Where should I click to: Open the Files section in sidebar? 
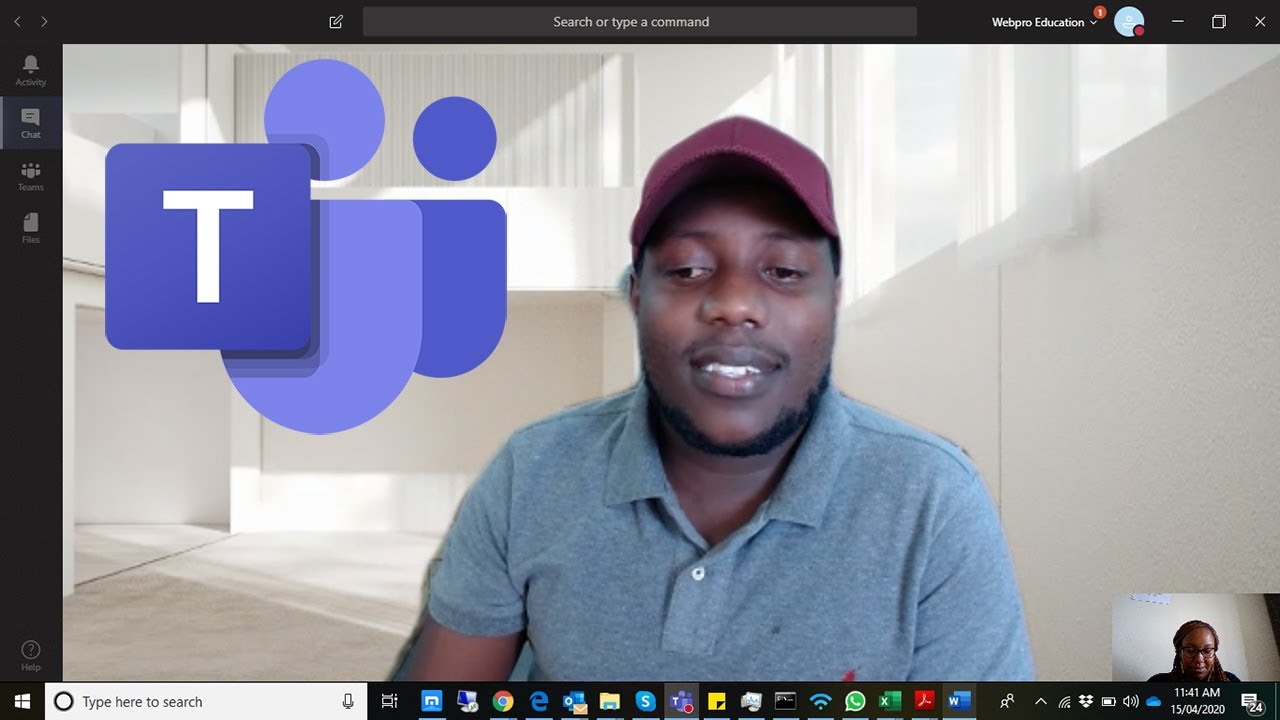(x=31, y=228)
